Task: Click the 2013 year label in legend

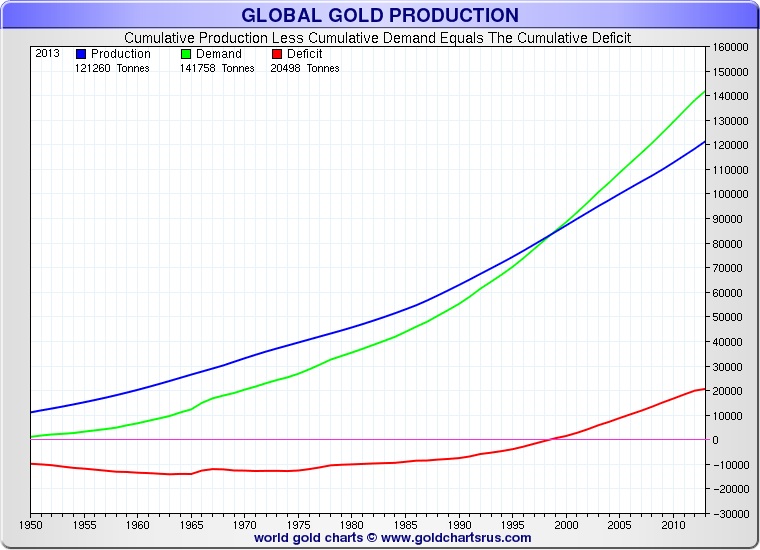Action: pyautogui.click(x=47, y=54)
